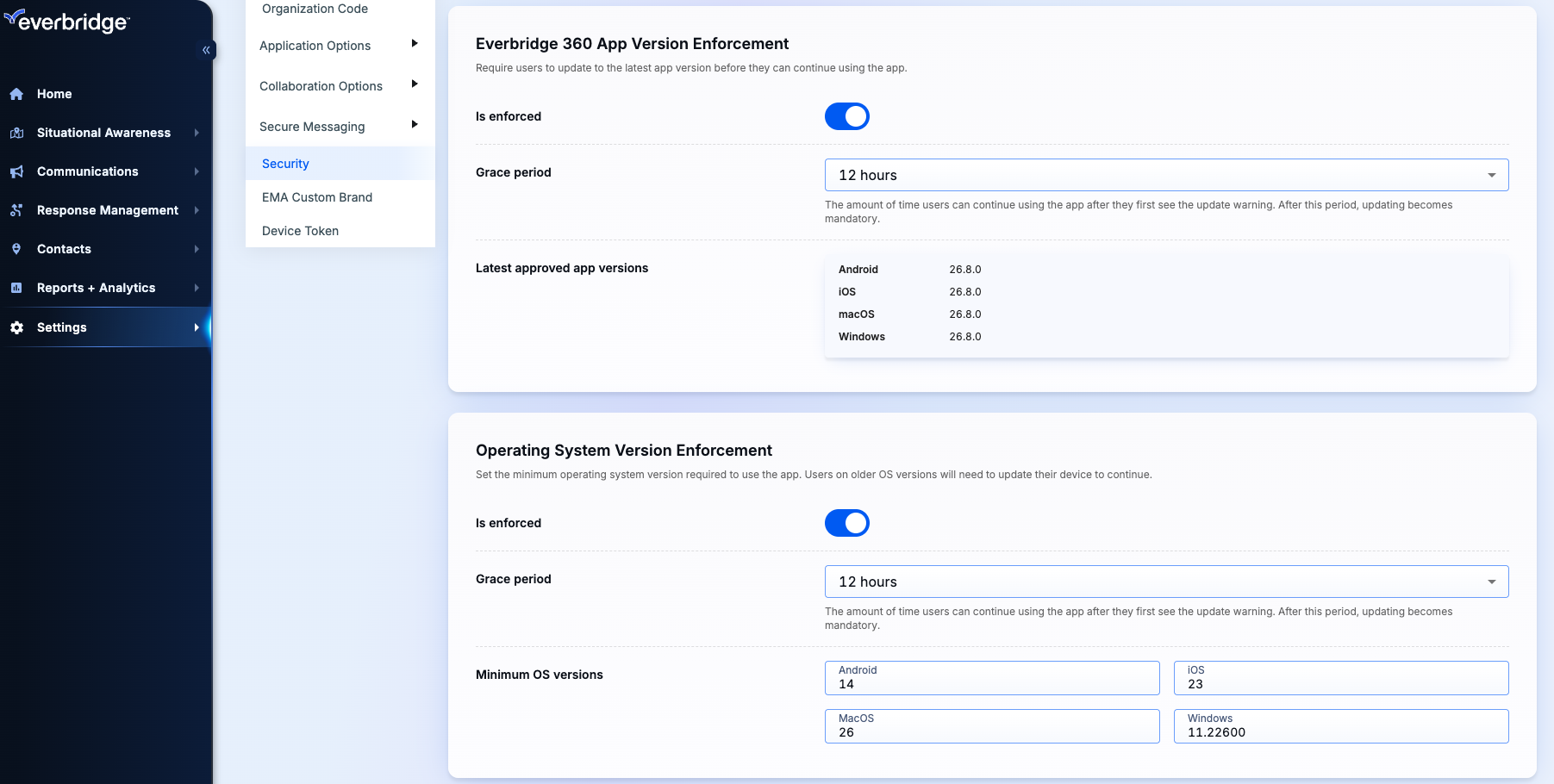Viewport: 1554px width, 784px height.
Task: Open App Version grace period dropdown
Action: tap(1166, 175)
